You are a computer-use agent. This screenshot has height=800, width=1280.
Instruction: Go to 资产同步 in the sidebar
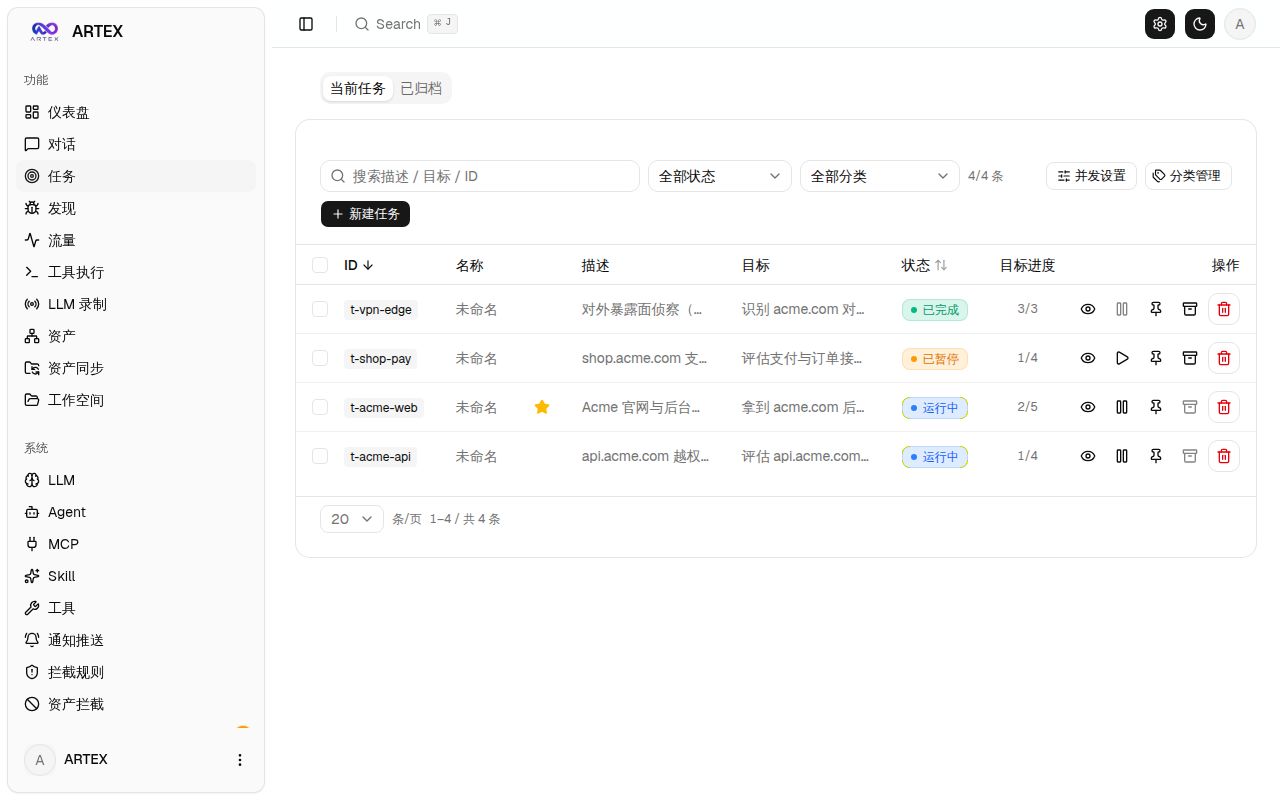pyautogui.click(x=136, y=368)
